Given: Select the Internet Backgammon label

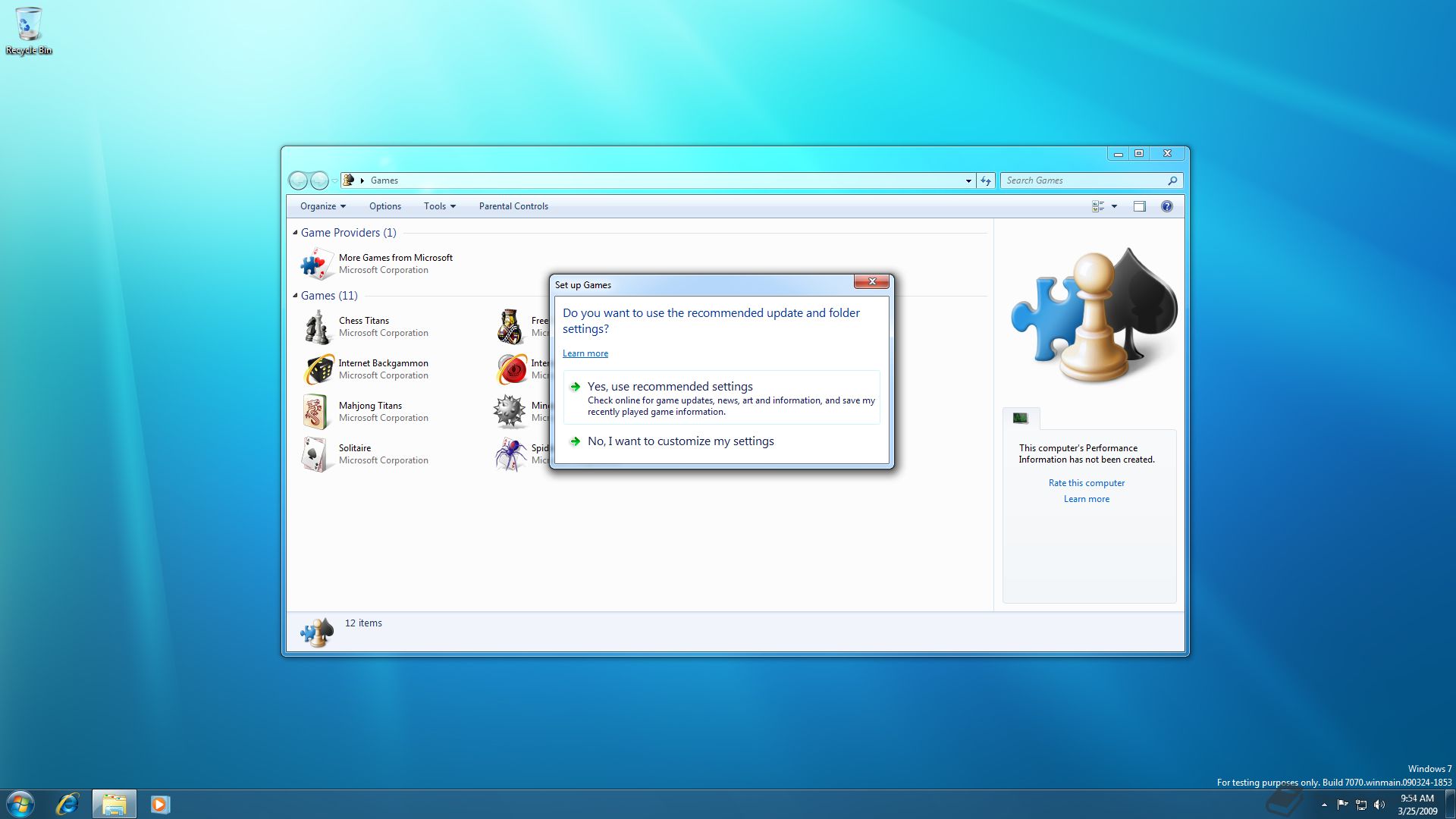Looking at the screenshot, I should click(x=384, y=363).
